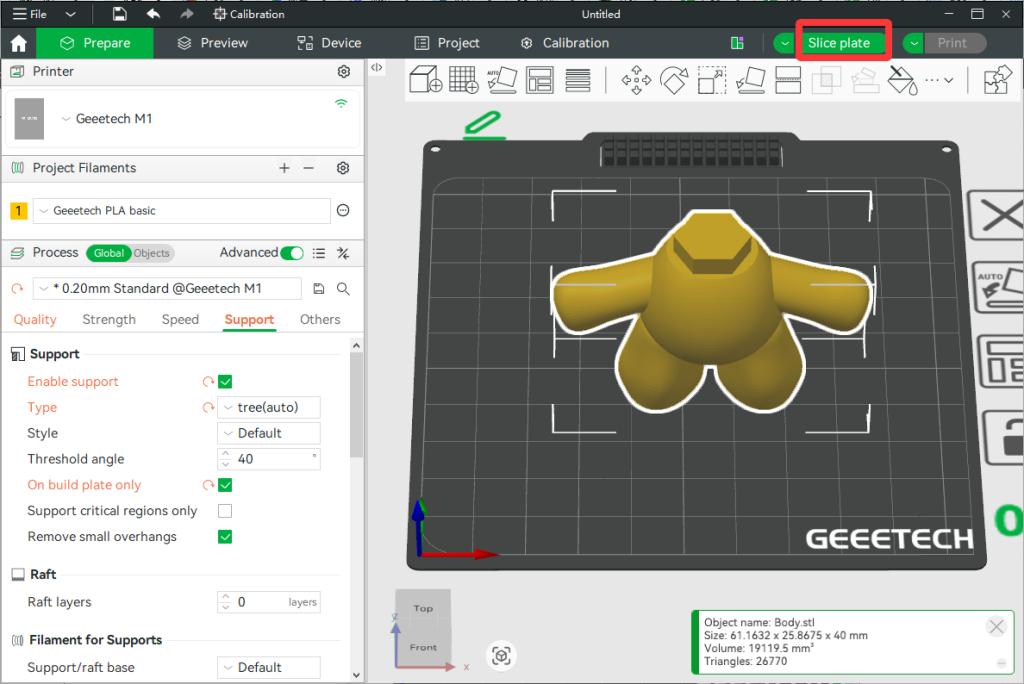Click the Add object cube icon
Screen dimensions: 1024x684
tap(427, 79)
